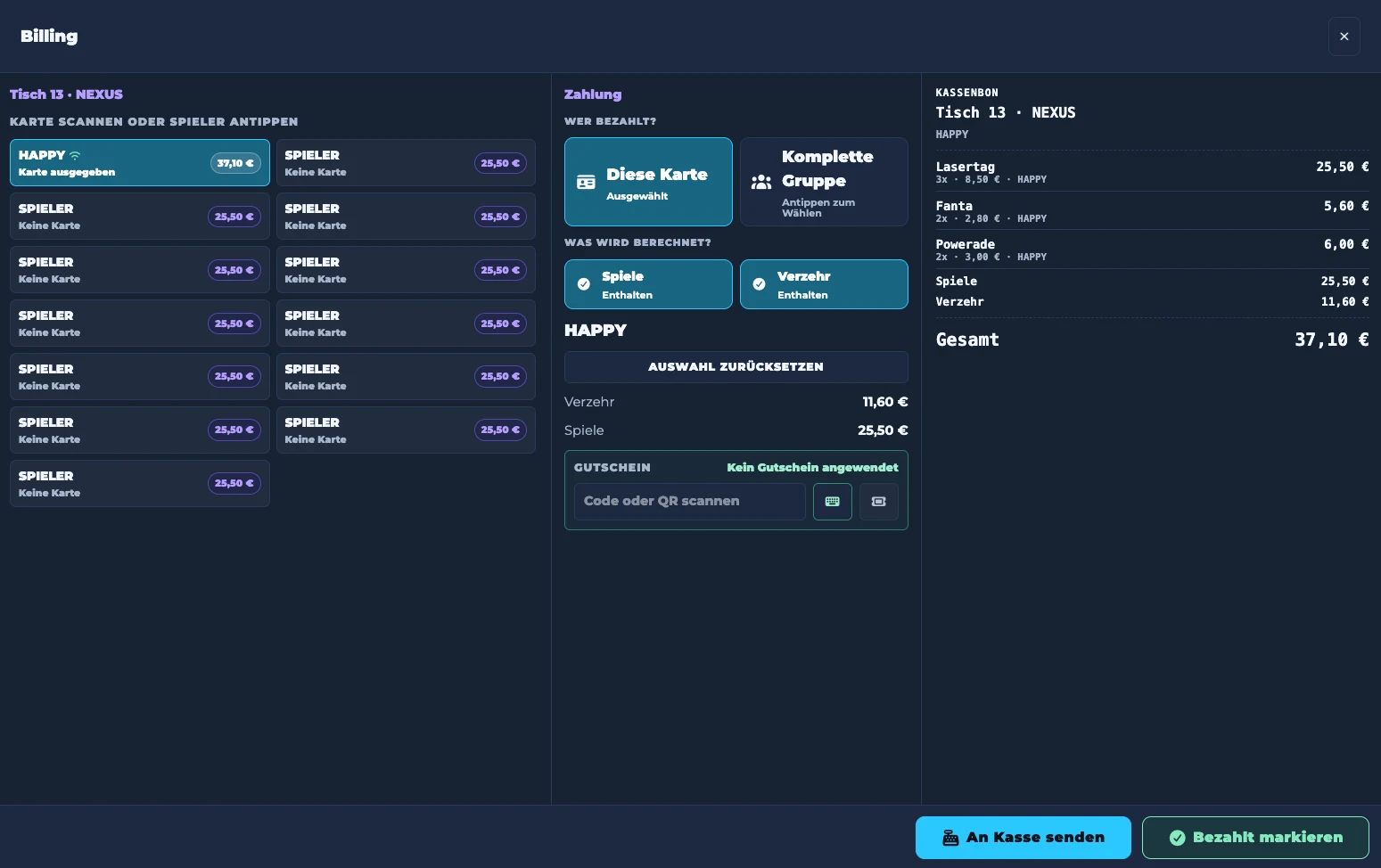Viewport: 1381px width, 868px height.
Task: Click the Fanta line on the receipt
Action: click(1152, 211)
